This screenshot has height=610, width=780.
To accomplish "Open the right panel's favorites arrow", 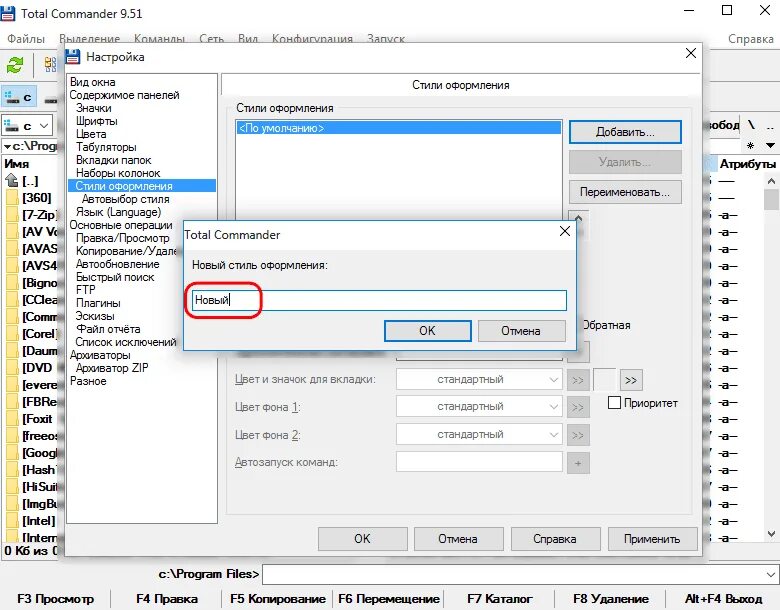I will point(771,146).
